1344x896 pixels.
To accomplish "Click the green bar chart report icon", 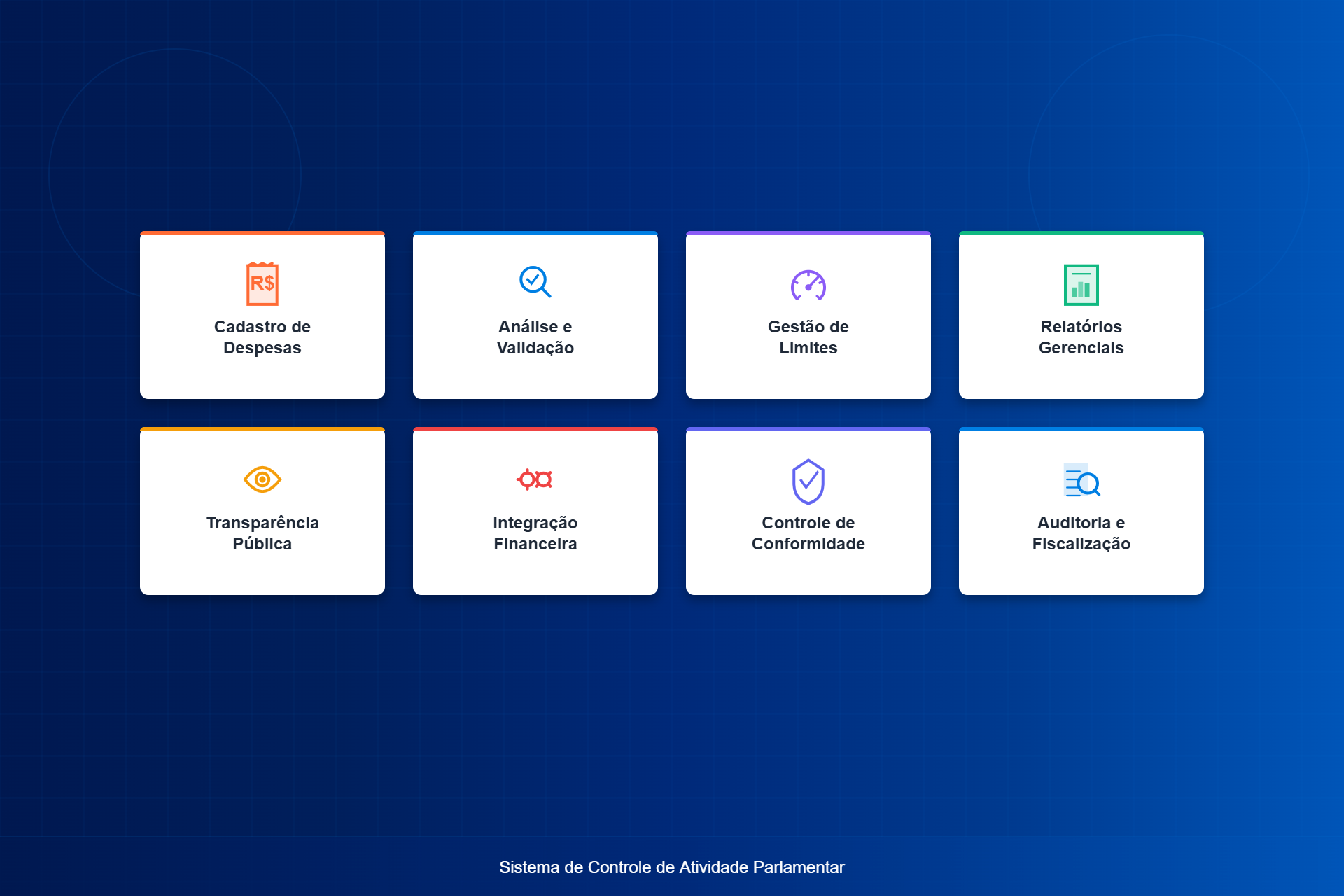I will (1081, 285).
